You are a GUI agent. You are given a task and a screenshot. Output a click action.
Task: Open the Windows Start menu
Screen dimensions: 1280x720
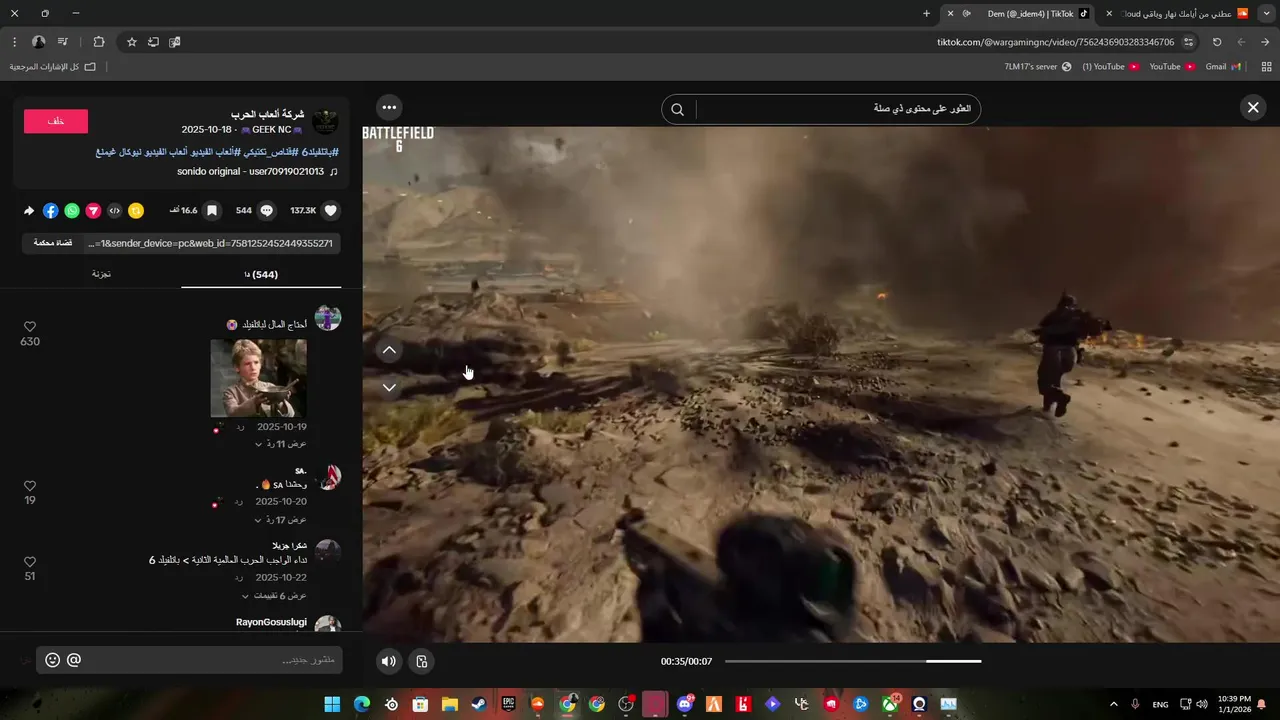332,704
